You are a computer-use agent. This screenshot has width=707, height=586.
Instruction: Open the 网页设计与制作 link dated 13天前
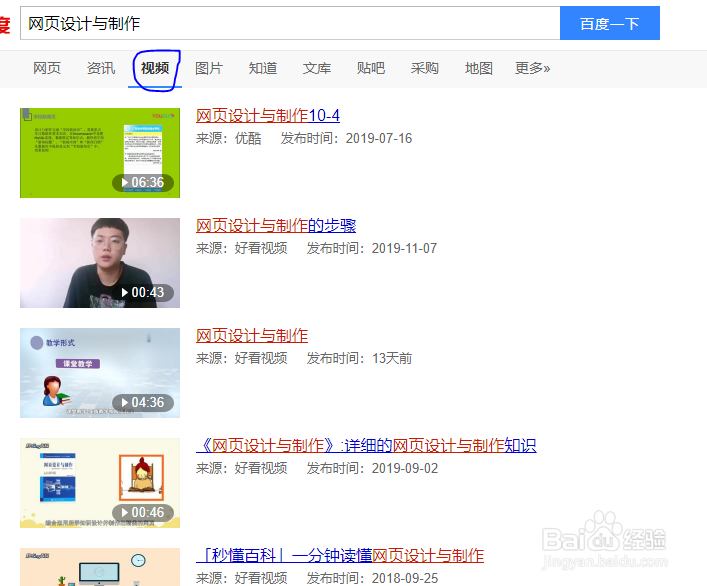[x=252, y=335]
